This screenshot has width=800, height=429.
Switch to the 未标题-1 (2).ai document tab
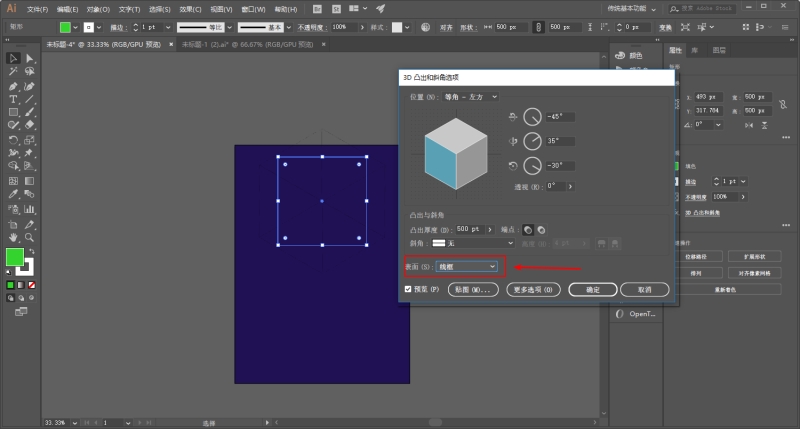tap(247, 44)
